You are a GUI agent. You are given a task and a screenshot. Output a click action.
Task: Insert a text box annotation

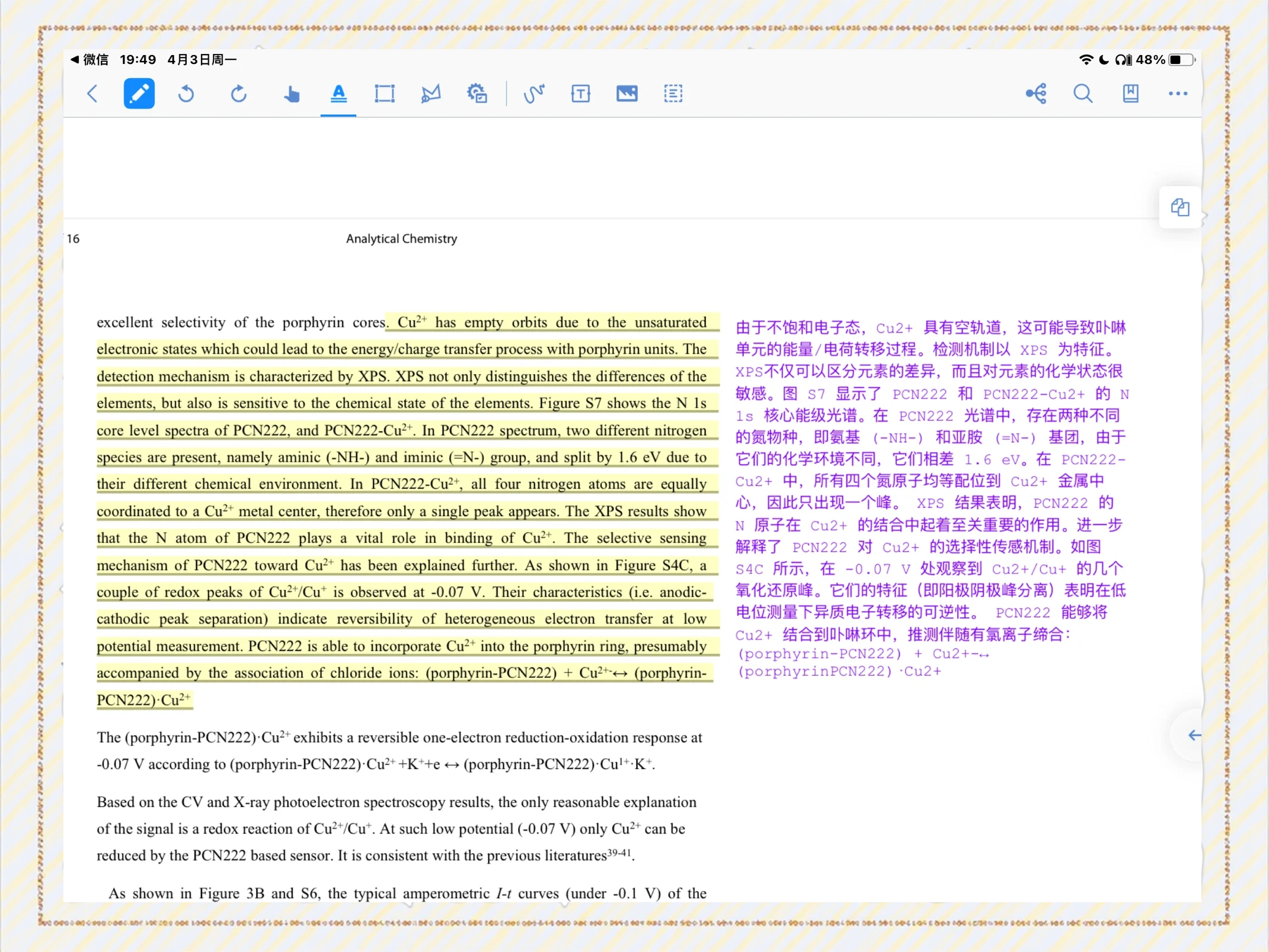click(580, 94)
